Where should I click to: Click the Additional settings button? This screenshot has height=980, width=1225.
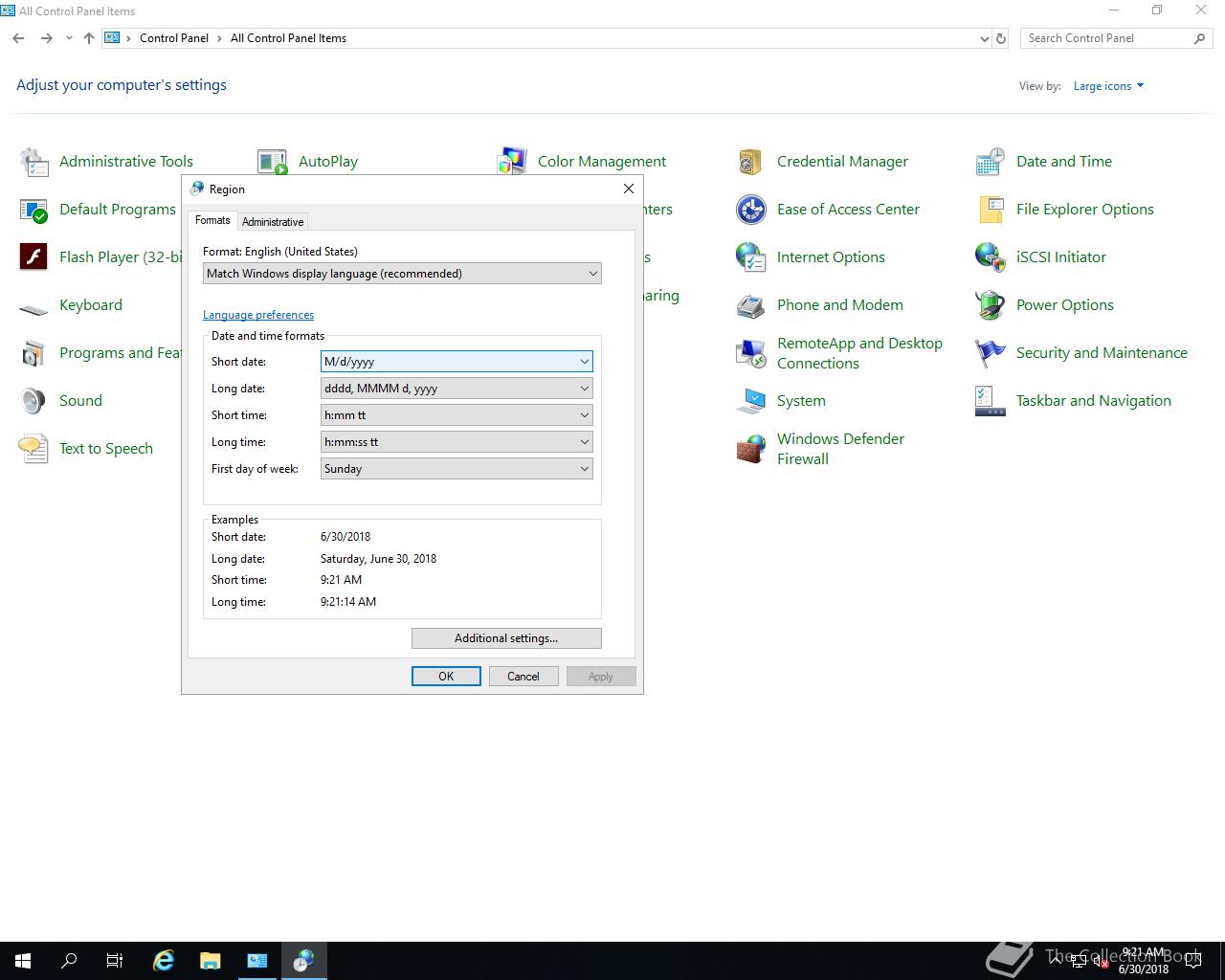[x=506, y=638]
